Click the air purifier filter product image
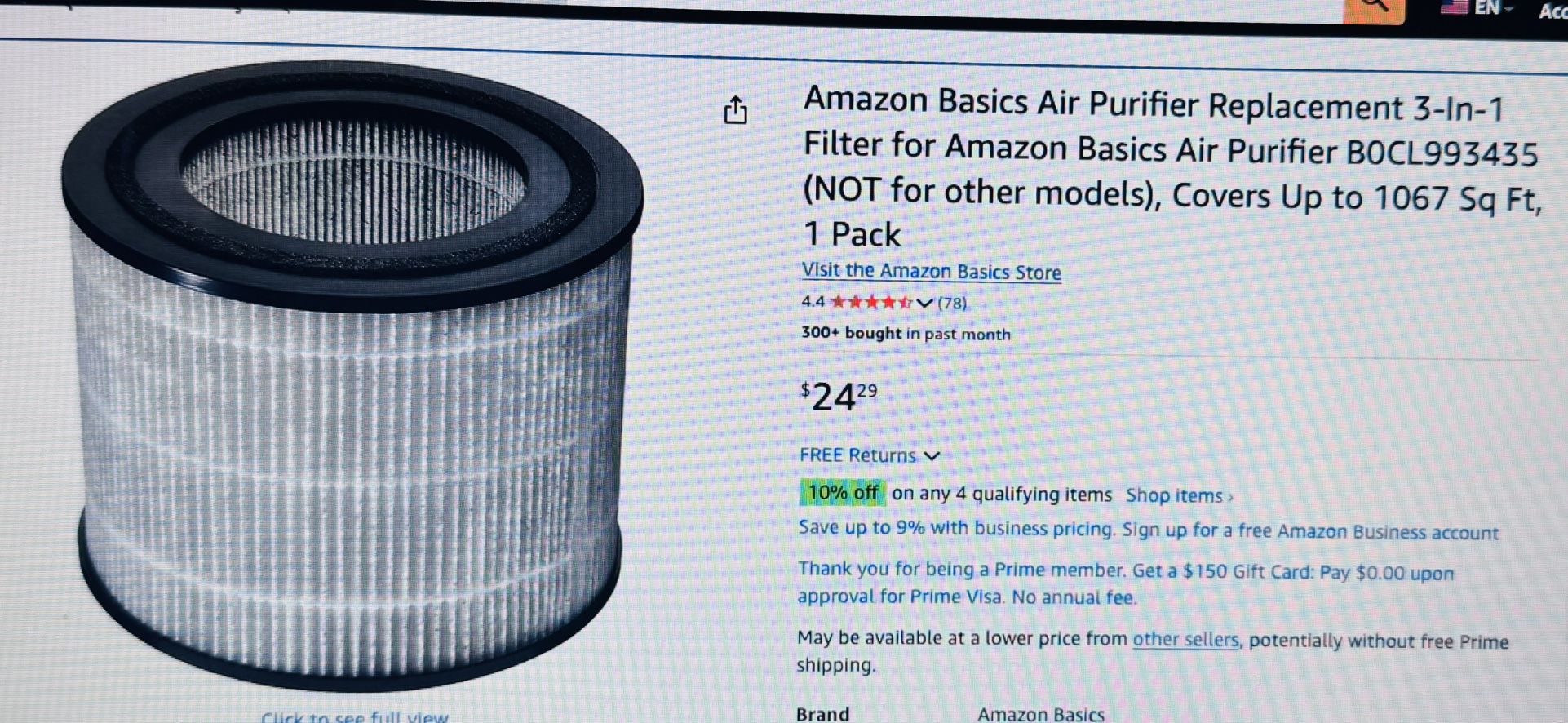 pyautogui.click(x=352, y=375)
